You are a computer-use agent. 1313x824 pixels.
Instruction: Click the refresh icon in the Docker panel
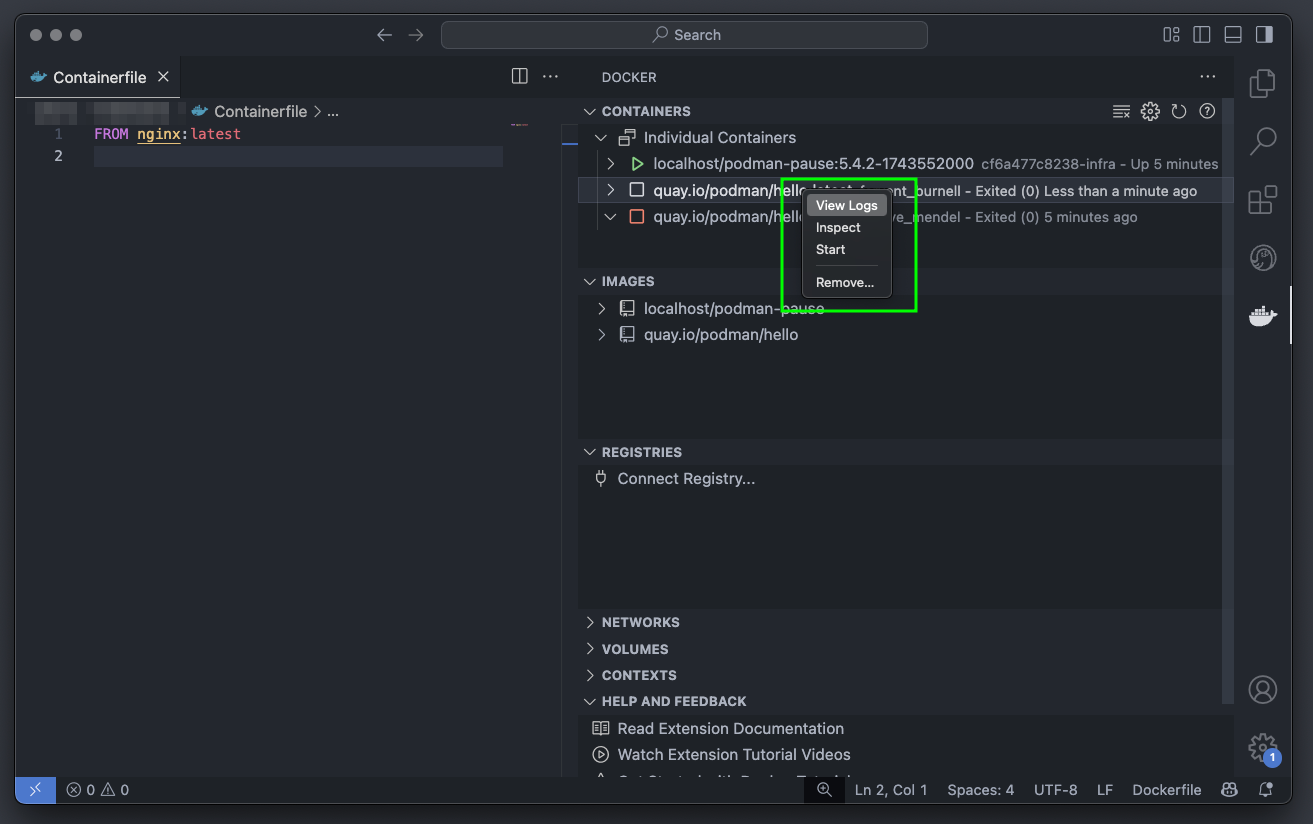[x=1178, y=111]
